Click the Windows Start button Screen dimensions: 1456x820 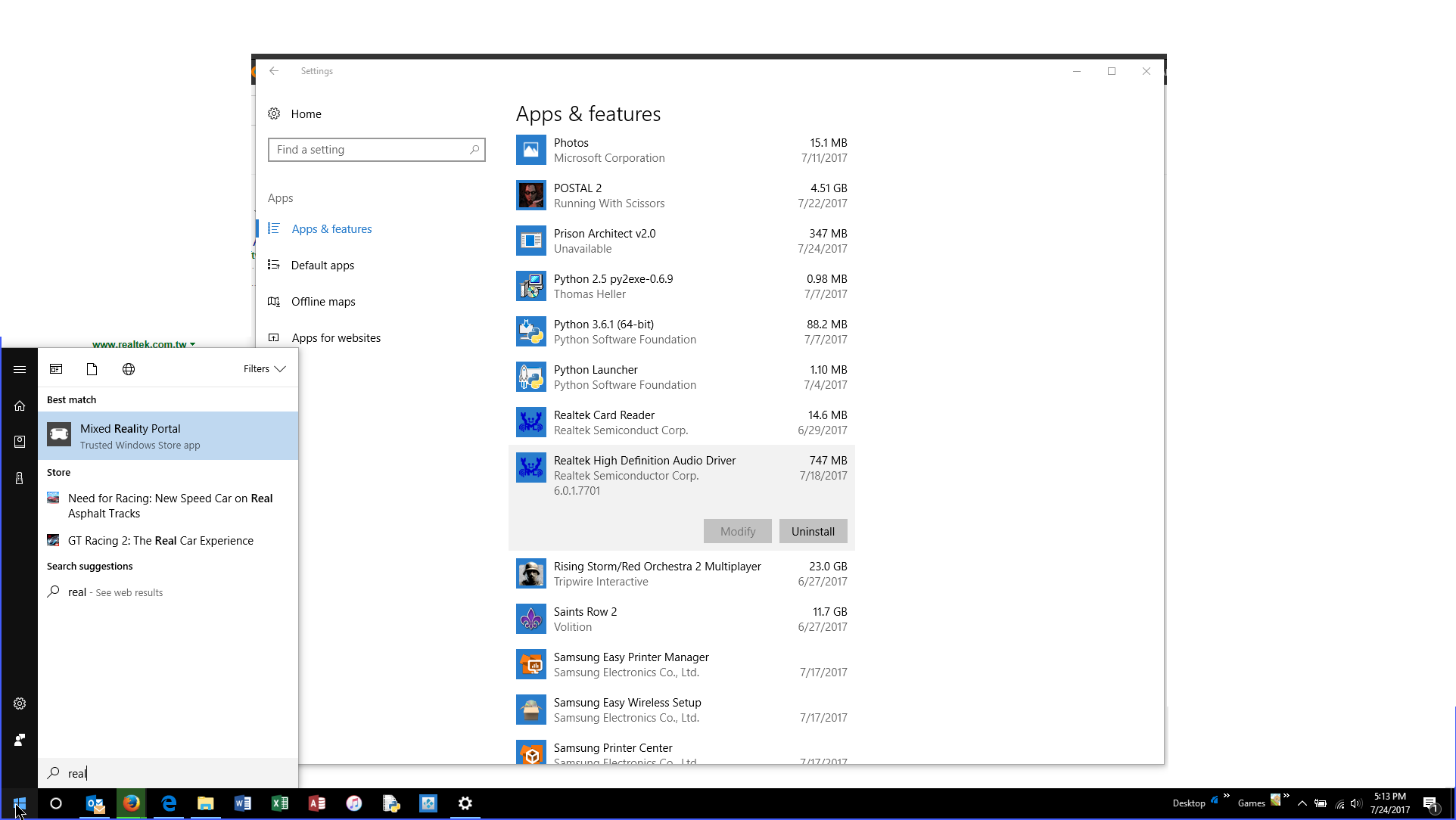tap(20, 803)
